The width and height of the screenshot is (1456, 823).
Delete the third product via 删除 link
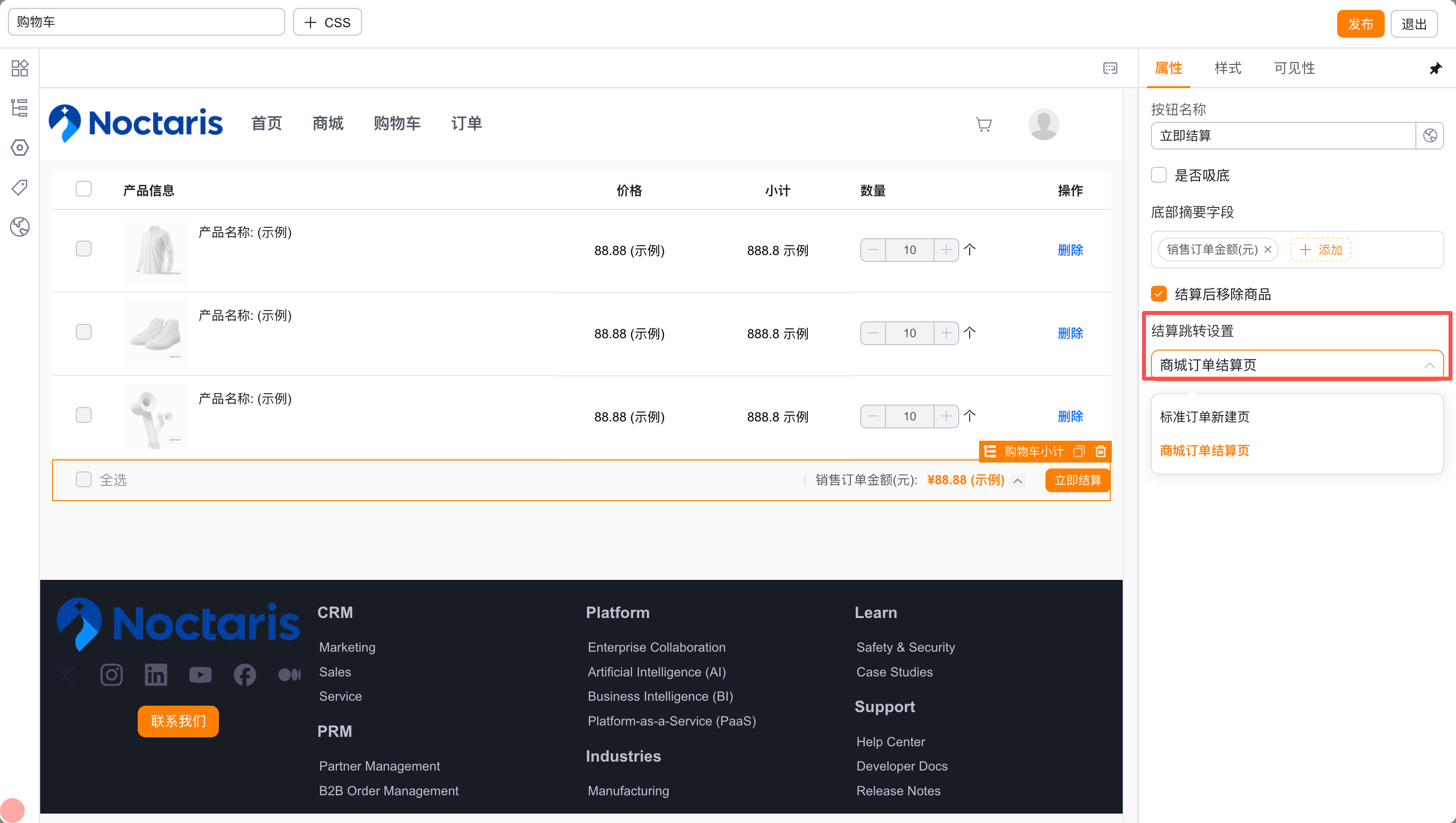(x=1070, y=416)
